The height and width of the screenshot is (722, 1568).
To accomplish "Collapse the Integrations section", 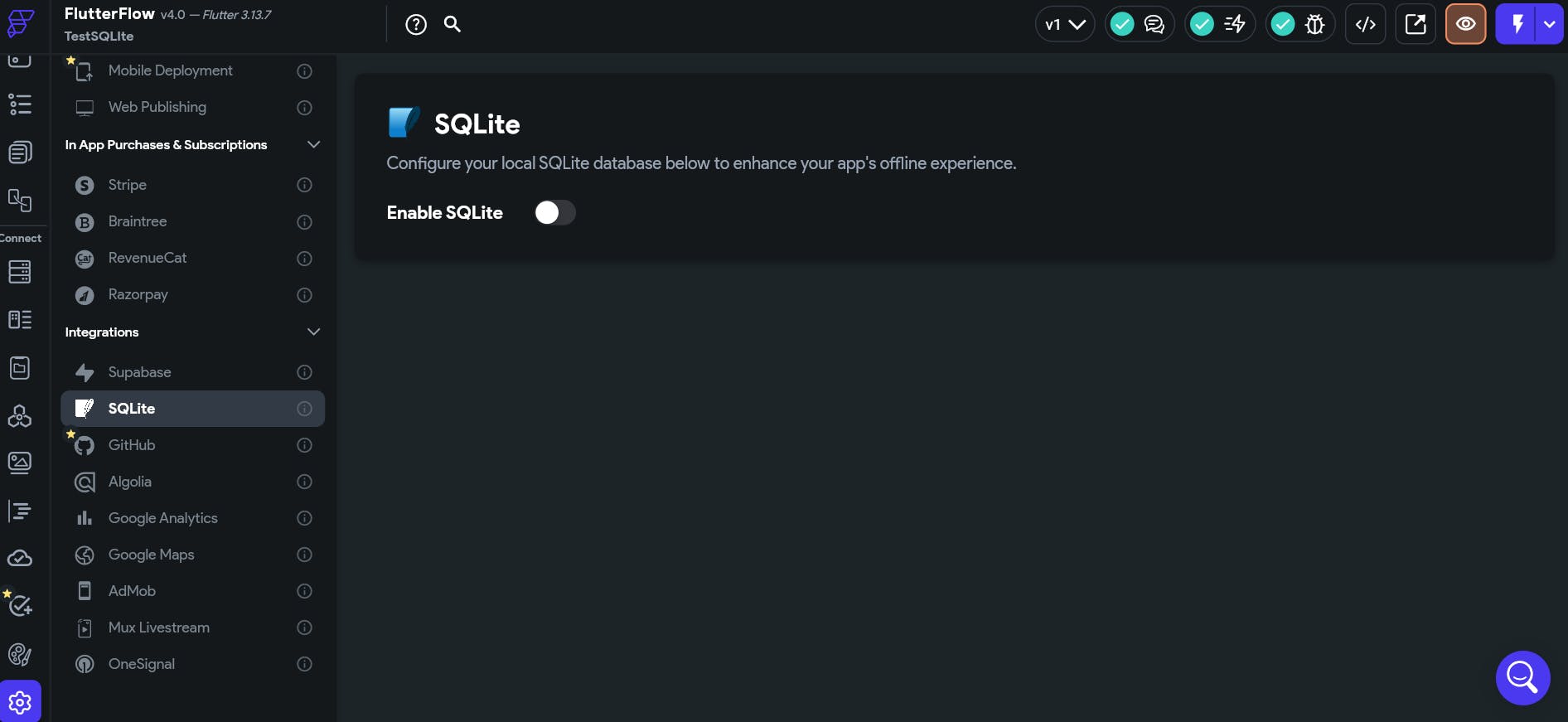I will 313,332.
